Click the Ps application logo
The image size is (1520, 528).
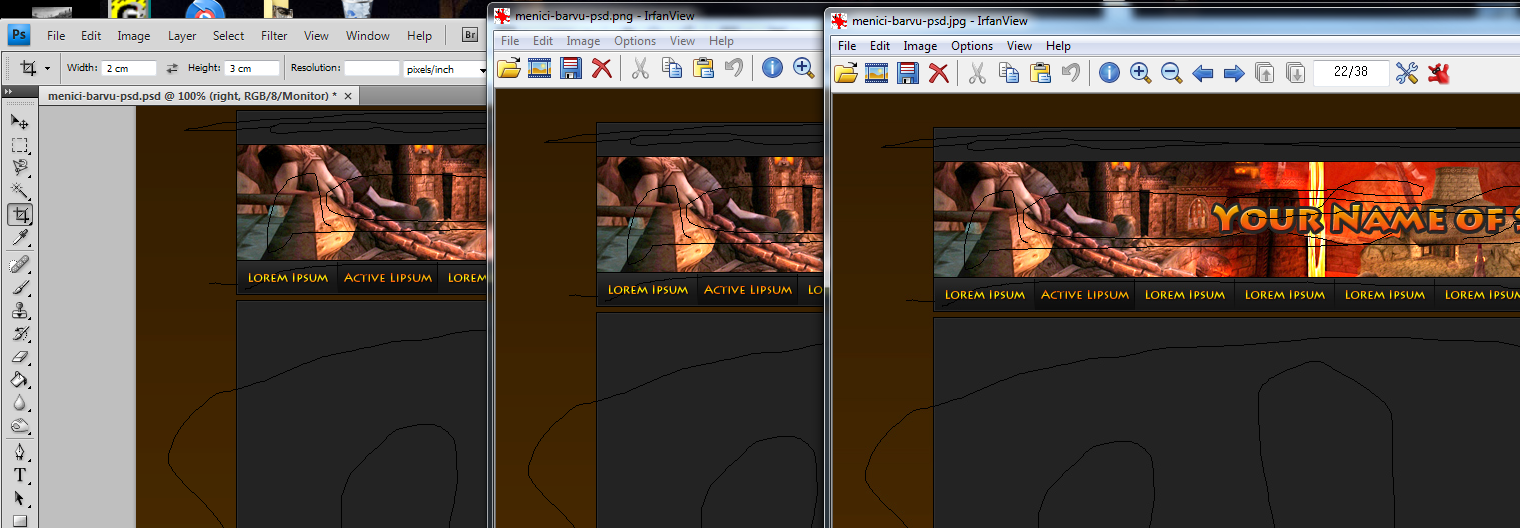point(19,35)
